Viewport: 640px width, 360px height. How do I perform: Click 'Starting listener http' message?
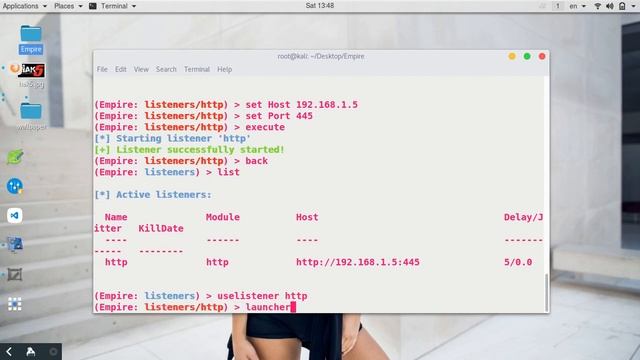coord(172,138)
